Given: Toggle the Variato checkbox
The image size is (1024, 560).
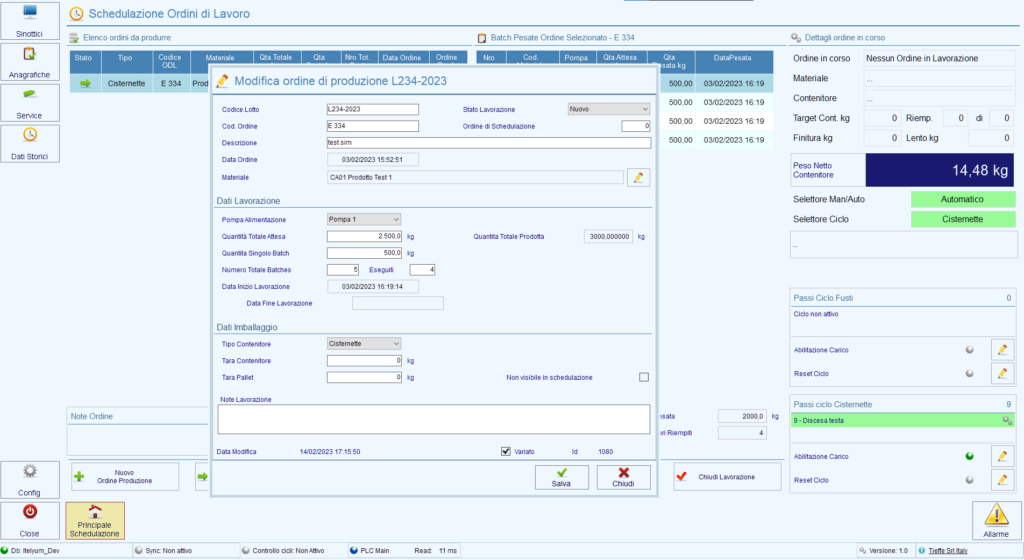Looking at the screenshot, I should [506, 451].
